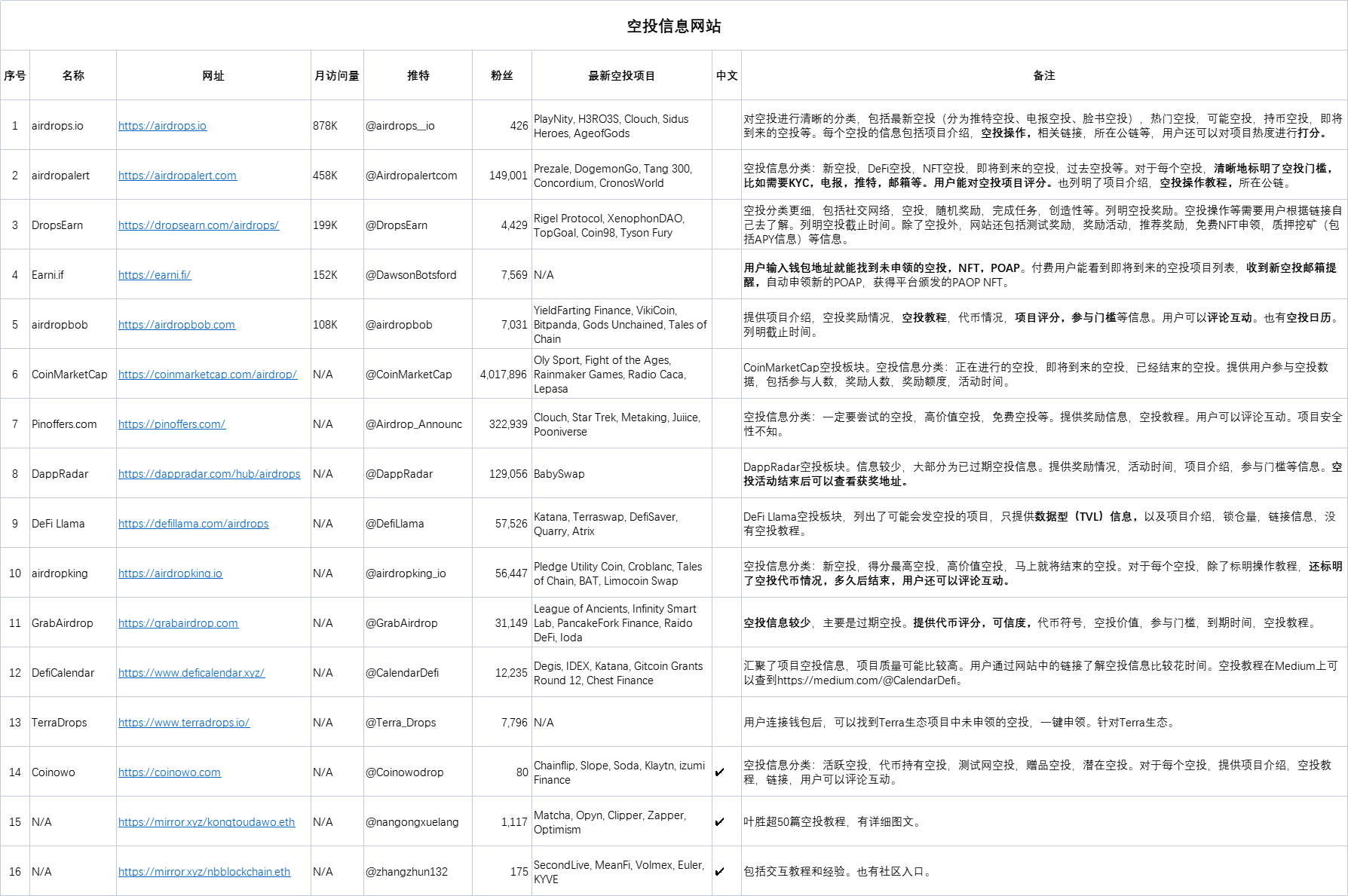Select the checkmark in the @zhangzhun132 row

[719, 872]
